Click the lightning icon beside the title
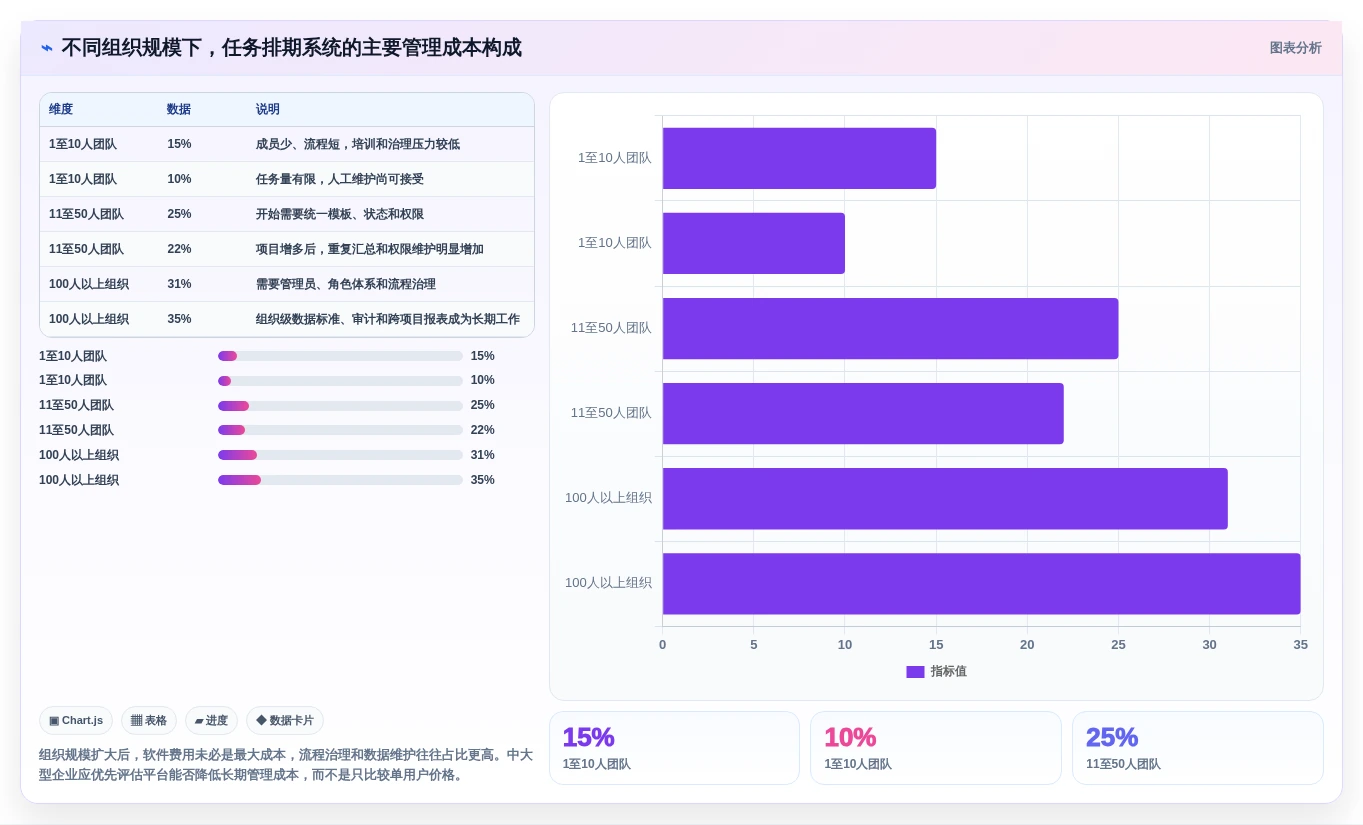1363x825 pixels. (47, 48)
